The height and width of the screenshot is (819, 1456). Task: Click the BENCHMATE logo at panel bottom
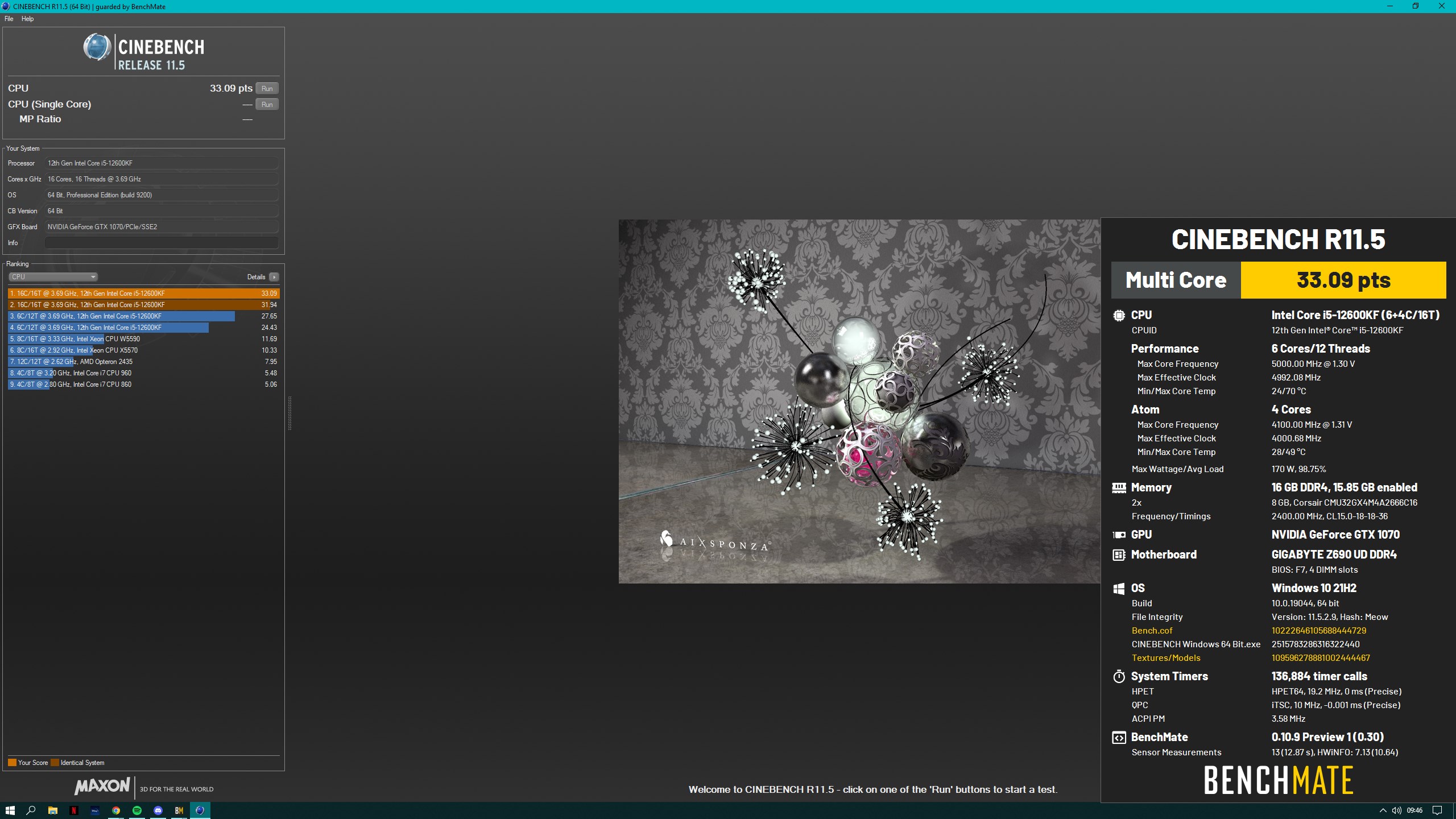(x=1278, y=780)
